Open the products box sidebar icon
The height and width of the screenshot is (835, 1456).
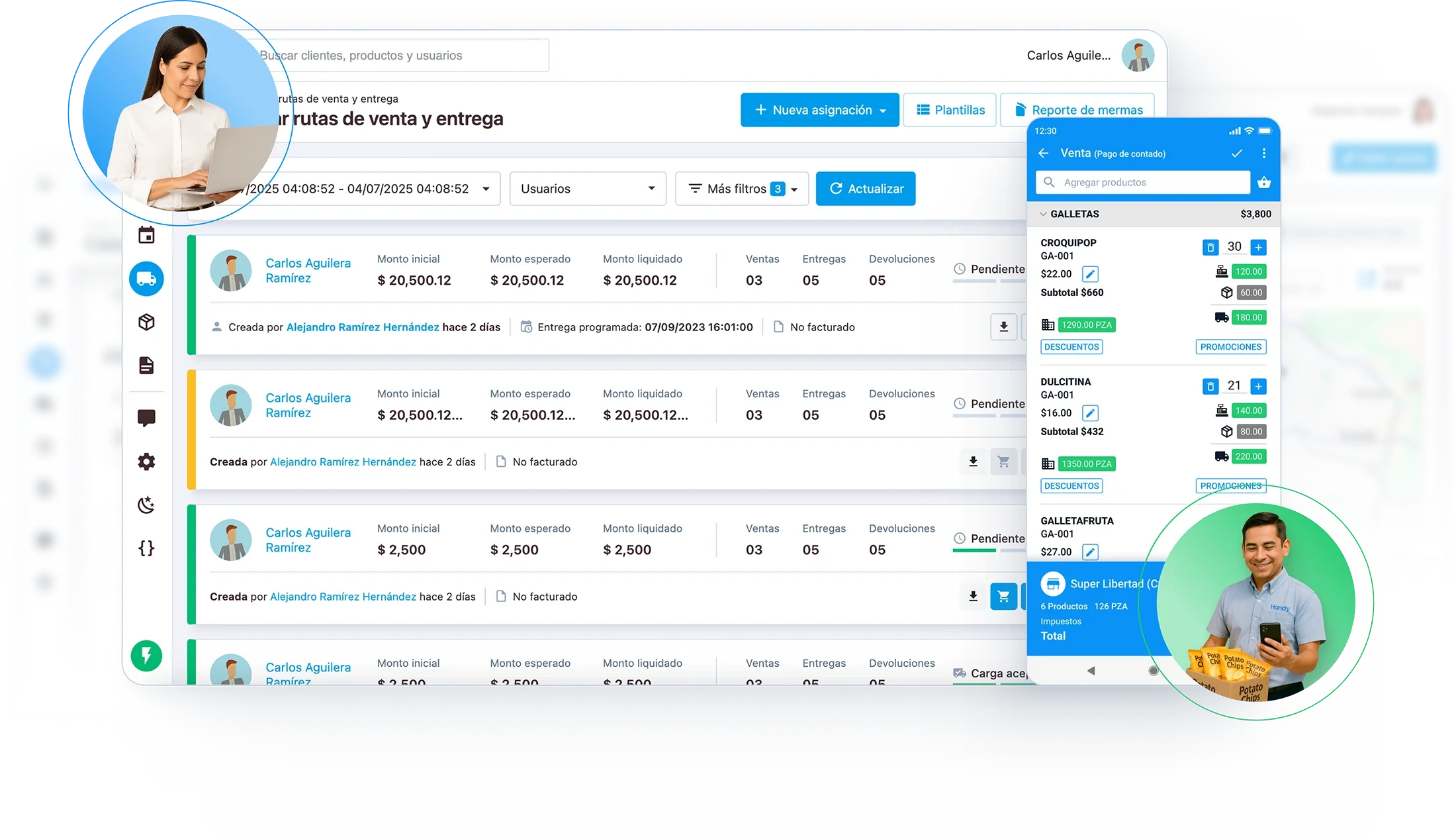(146, 322)
